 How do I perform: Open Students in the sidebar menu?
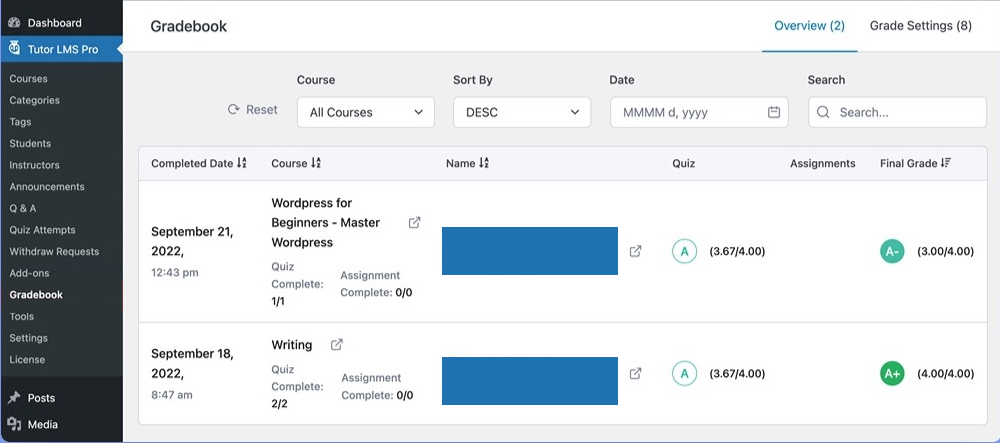coord(30,143)
